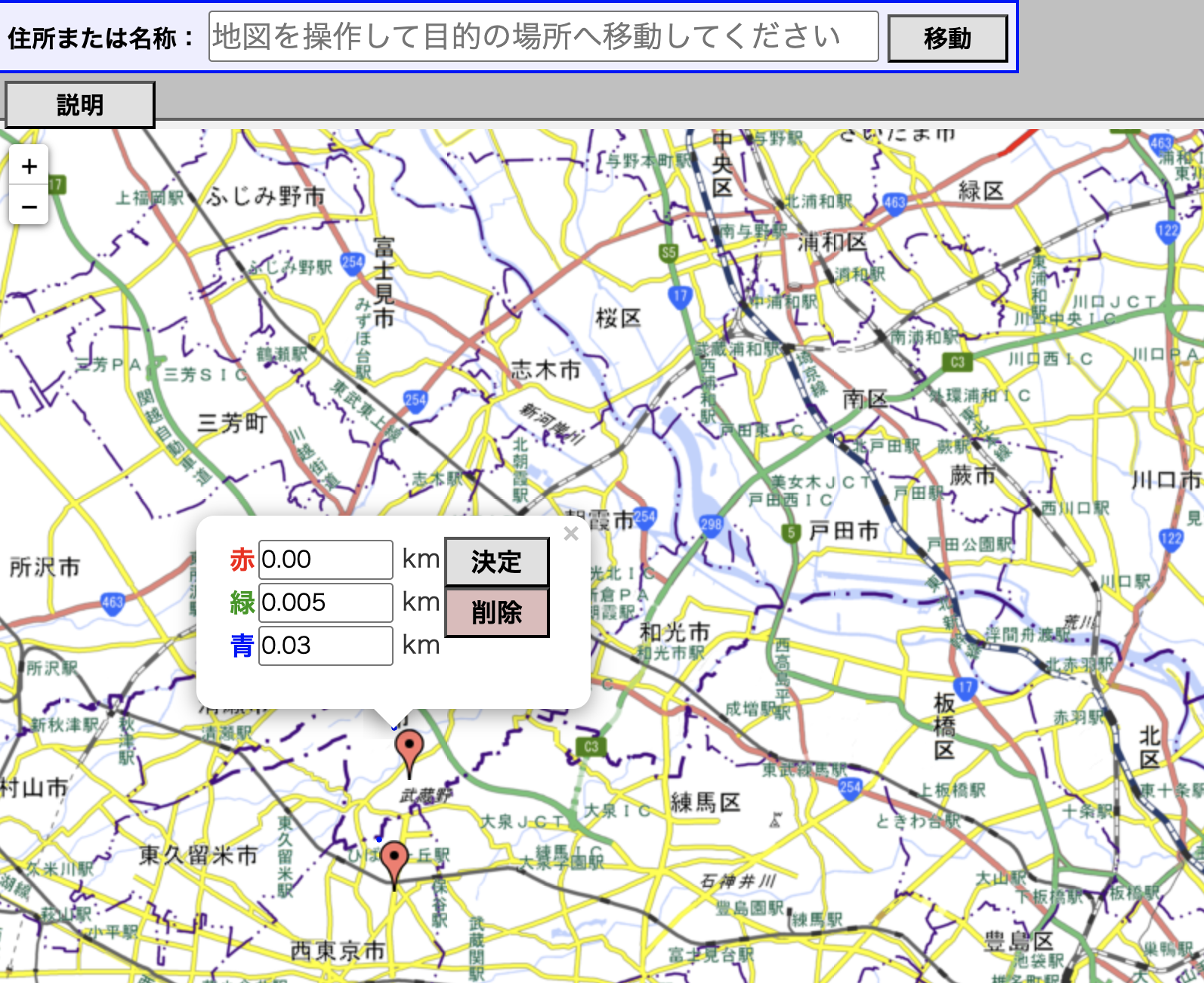Zoom in on the map
Image resolution: width=1204 pixels, height=983 pixels.
pos(29,166)
